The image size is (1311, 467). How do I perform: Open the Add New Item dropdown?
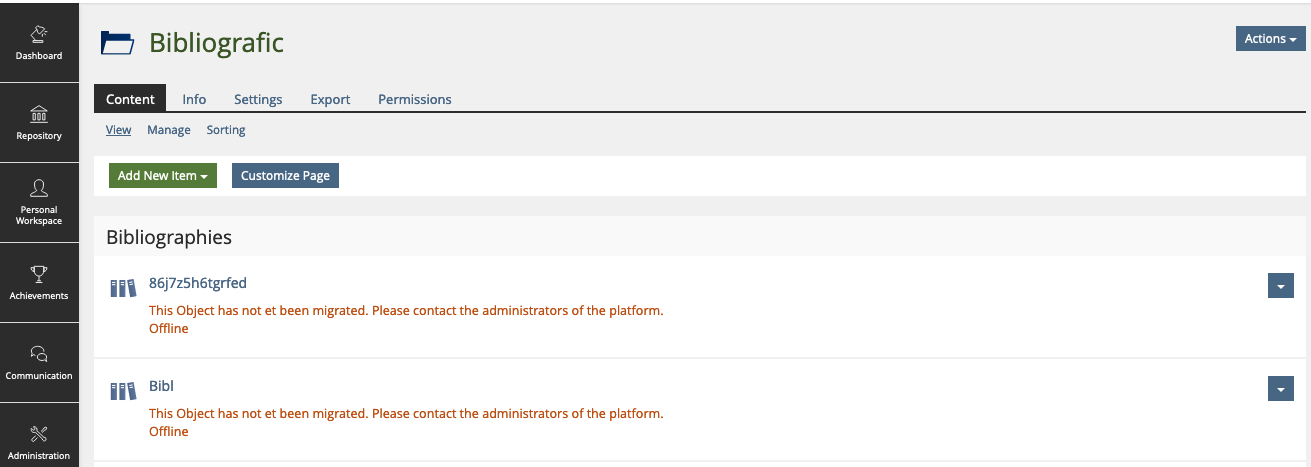coord(162,175)
